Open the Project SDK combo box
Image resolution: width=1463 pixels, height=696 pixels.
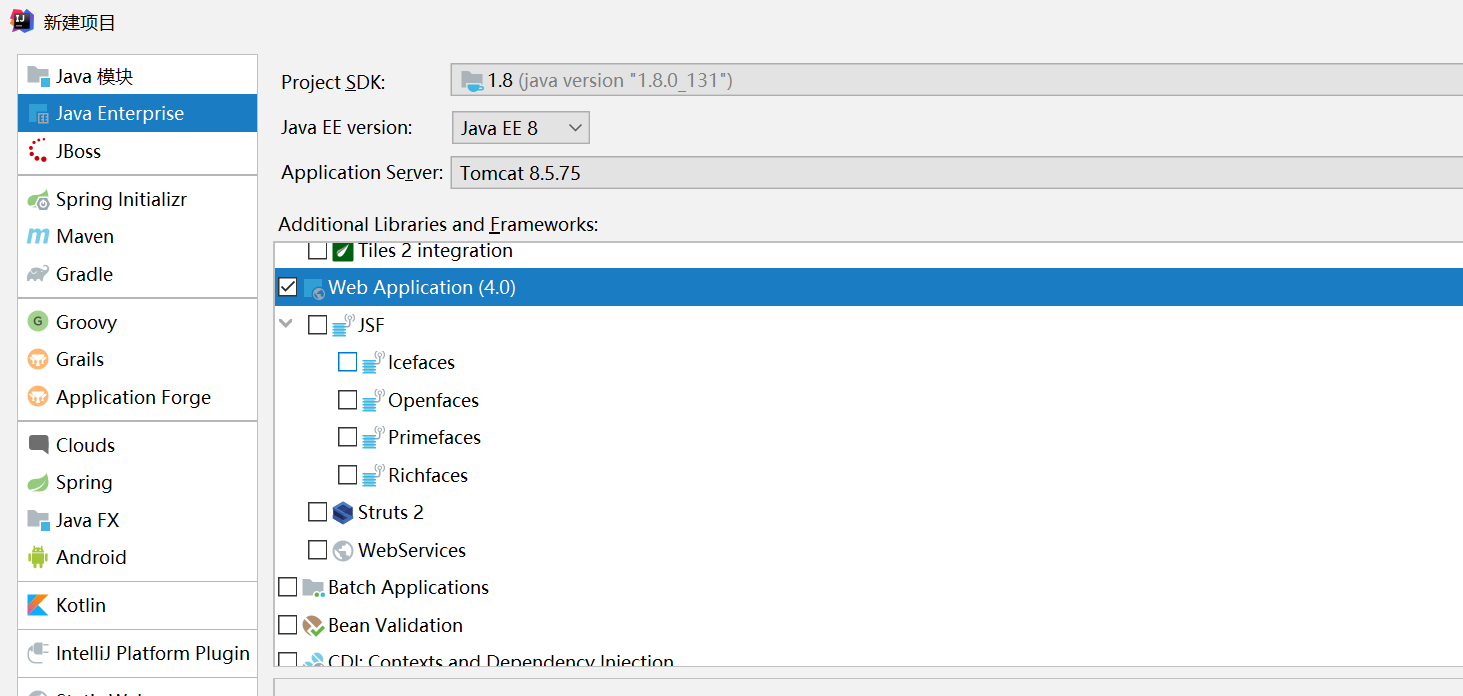[957, 80]
